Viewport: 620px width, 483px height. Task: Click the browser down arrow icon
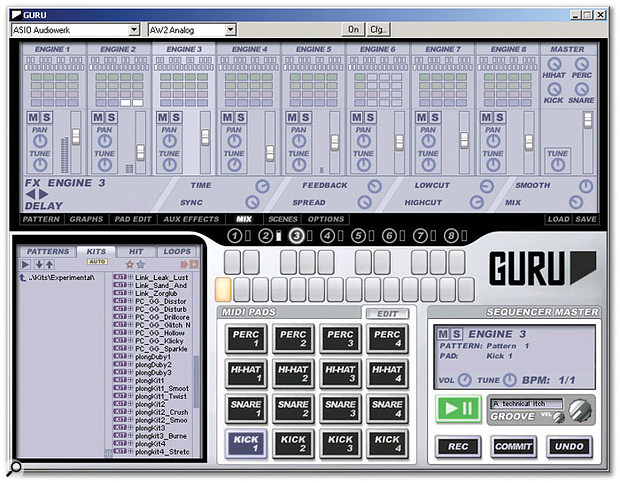coord(39,264)
